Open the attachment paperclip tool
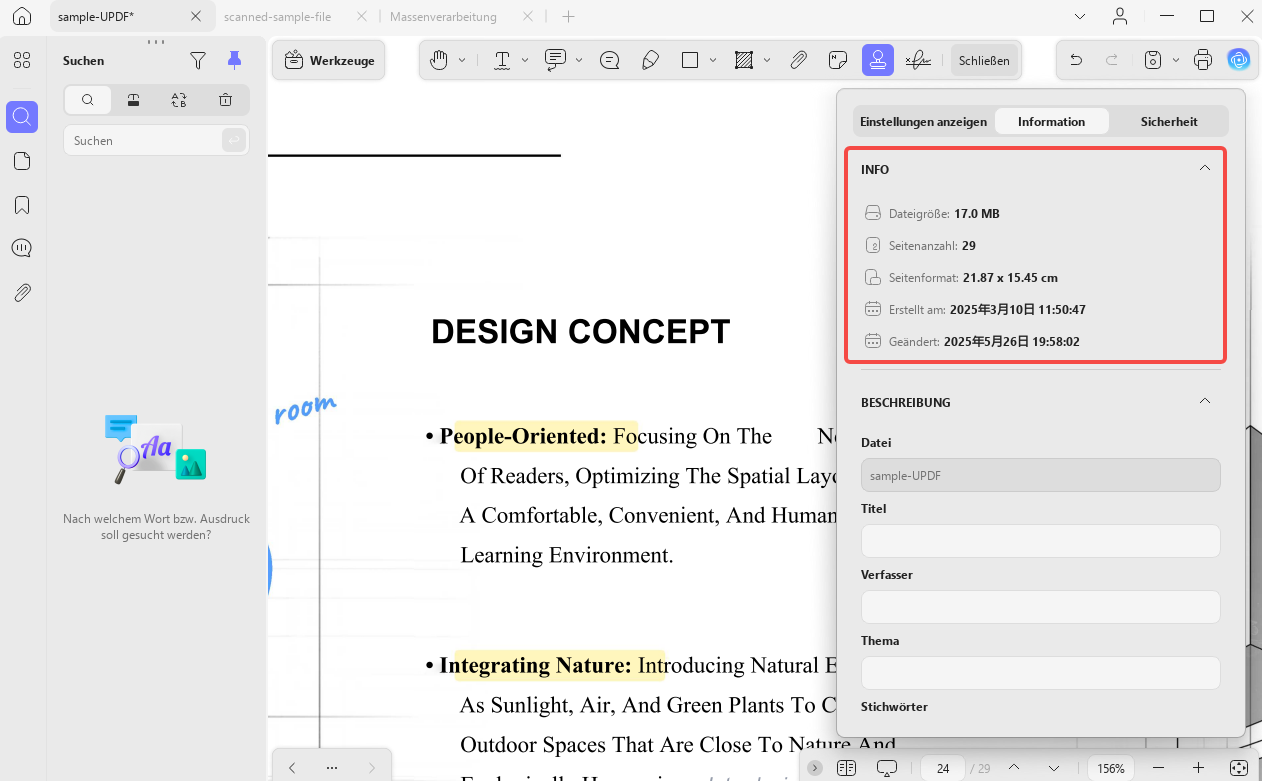This screenshot has height=781, width=1262. tap(798, 60)
